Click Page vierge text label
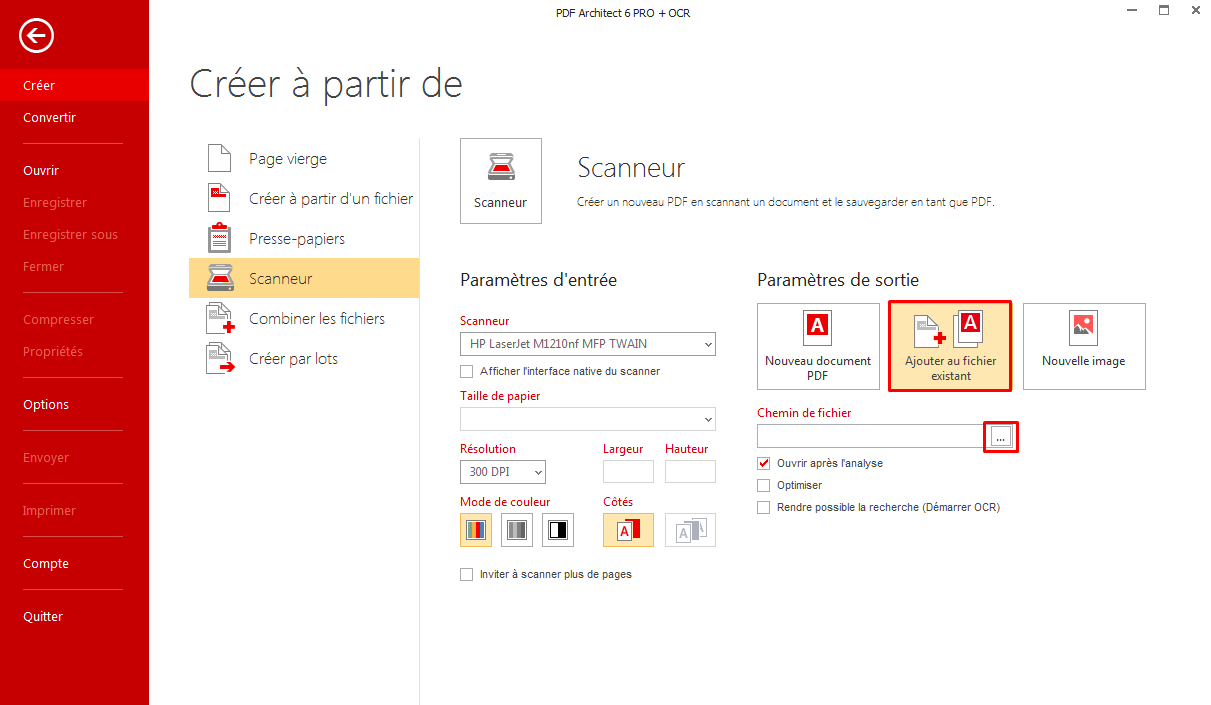The width and height of the screenshot is (1211, 705). pyautogui.click(x=288, y=159)
